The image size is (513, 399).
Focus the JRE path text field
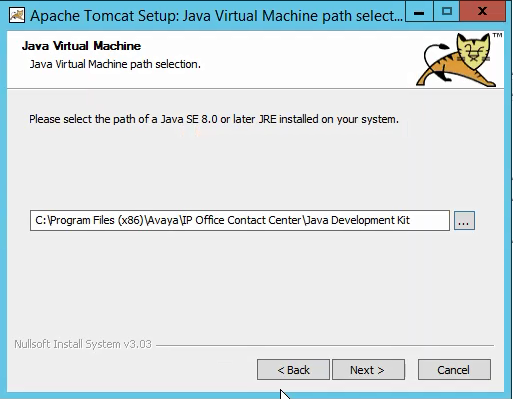(x=240, y=220)
